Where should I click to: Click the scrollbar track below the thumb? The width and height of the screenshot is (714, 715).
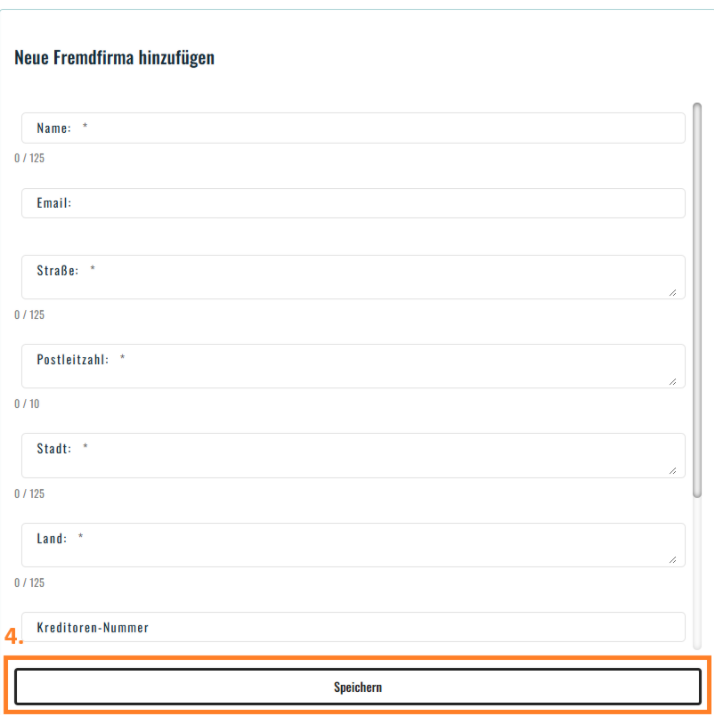[x=697, y=573]
